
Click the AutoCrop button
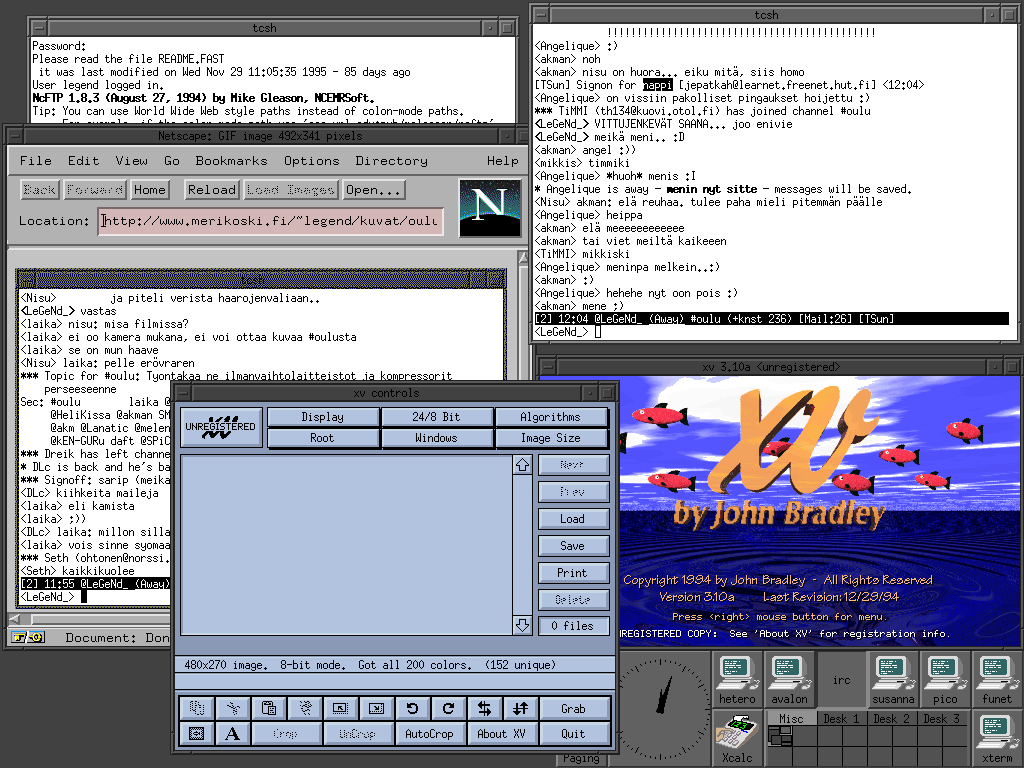(x=429, y=734)
